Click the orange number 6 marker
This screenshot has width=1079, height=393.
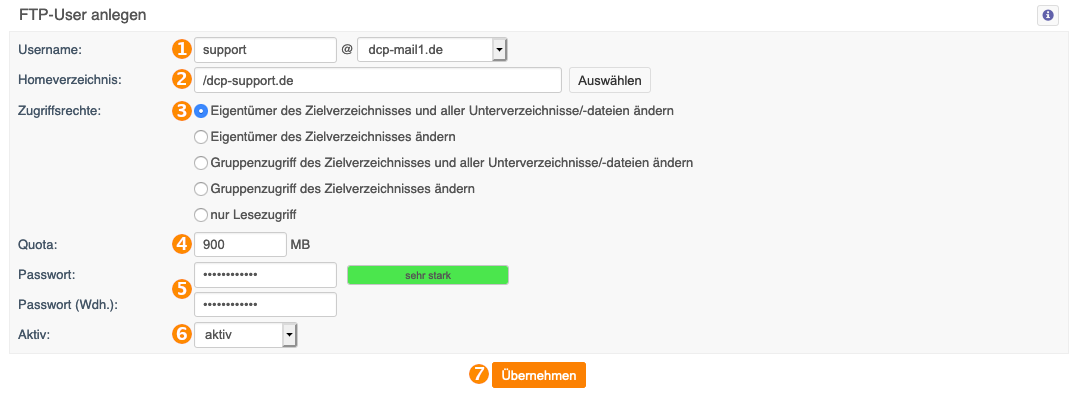[x=181, y=334]
